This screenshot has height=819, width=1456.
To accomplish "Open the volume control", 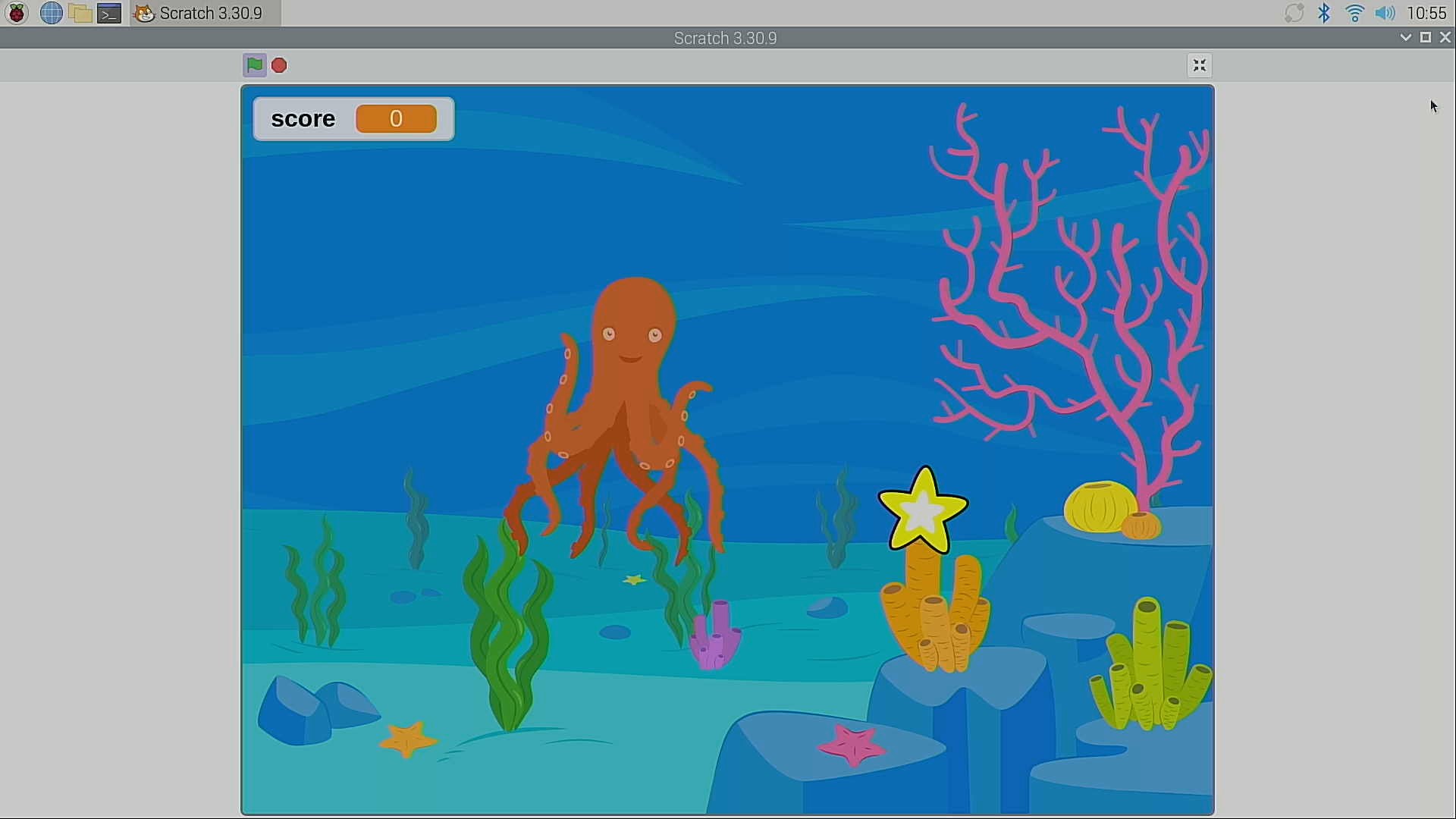I will click(x=1385, y=13).
